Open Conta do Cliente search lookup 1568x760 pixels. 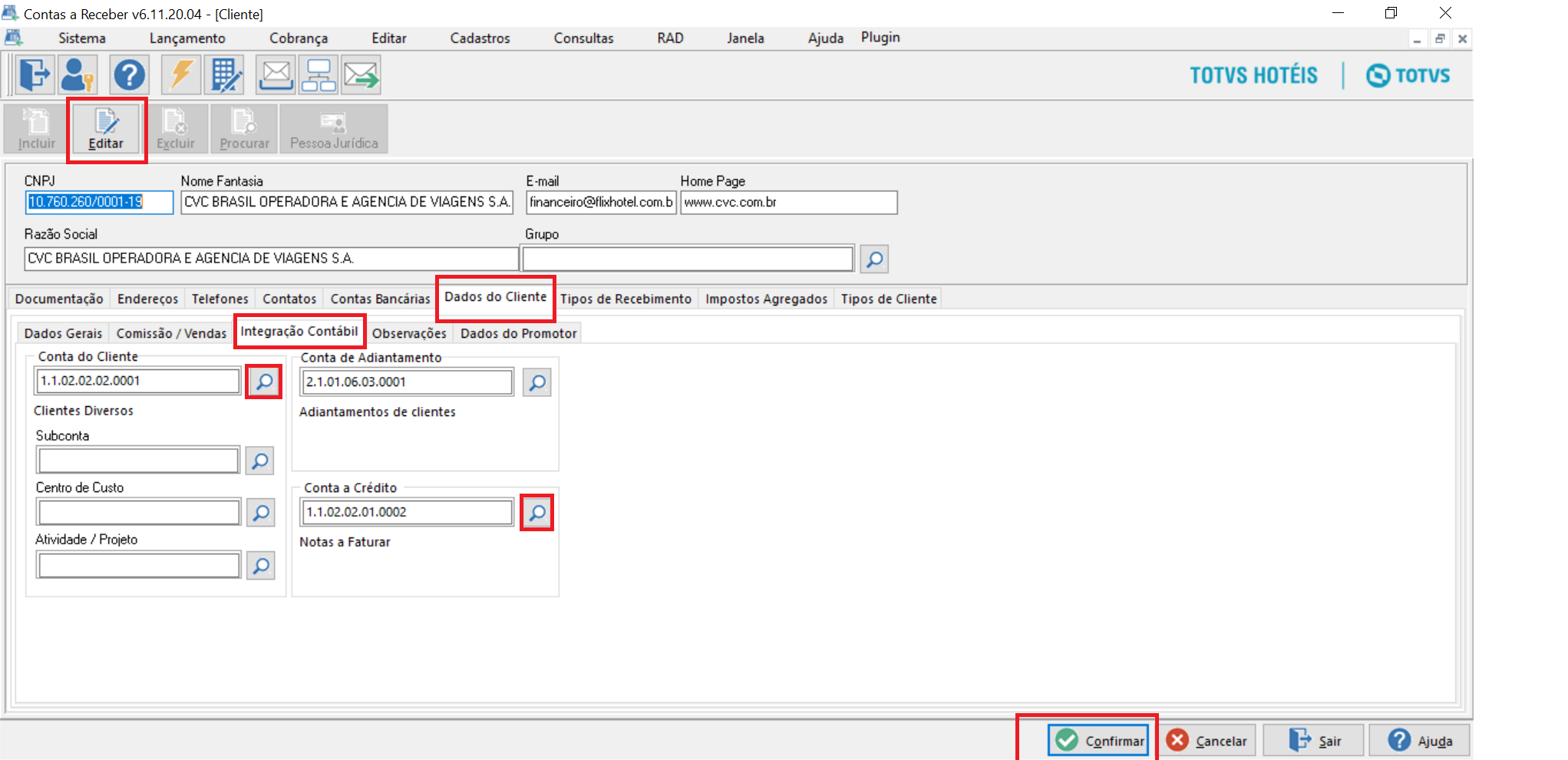point(264,382)
